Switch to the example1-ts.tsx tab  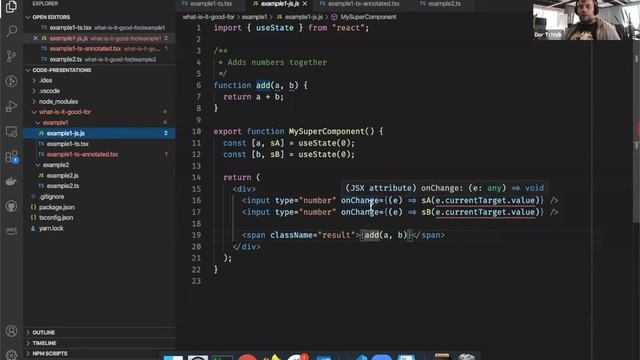(211, 4)
